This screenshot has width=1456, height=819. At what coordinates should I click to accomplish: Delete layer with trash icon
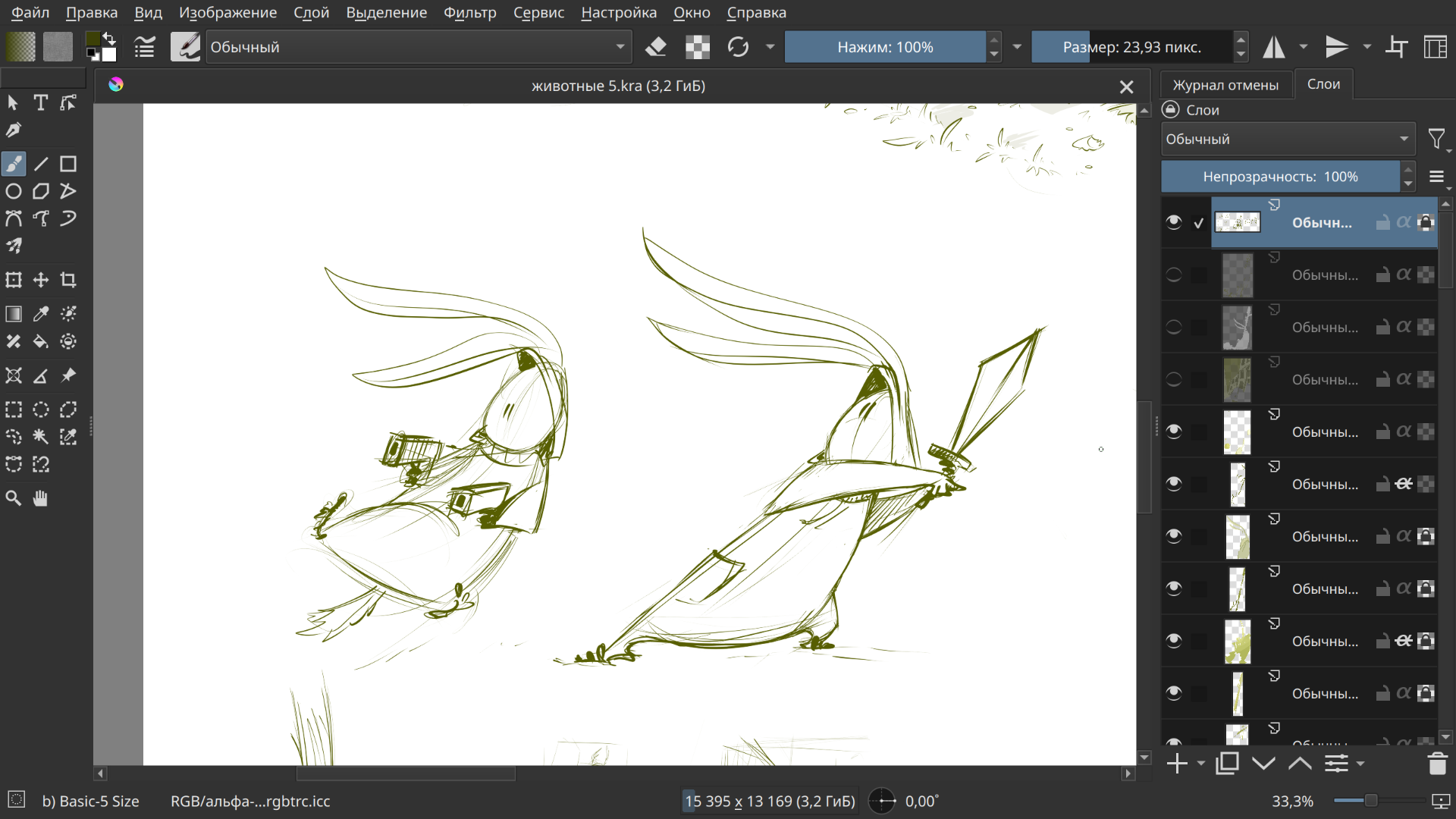pos(1437,764)
